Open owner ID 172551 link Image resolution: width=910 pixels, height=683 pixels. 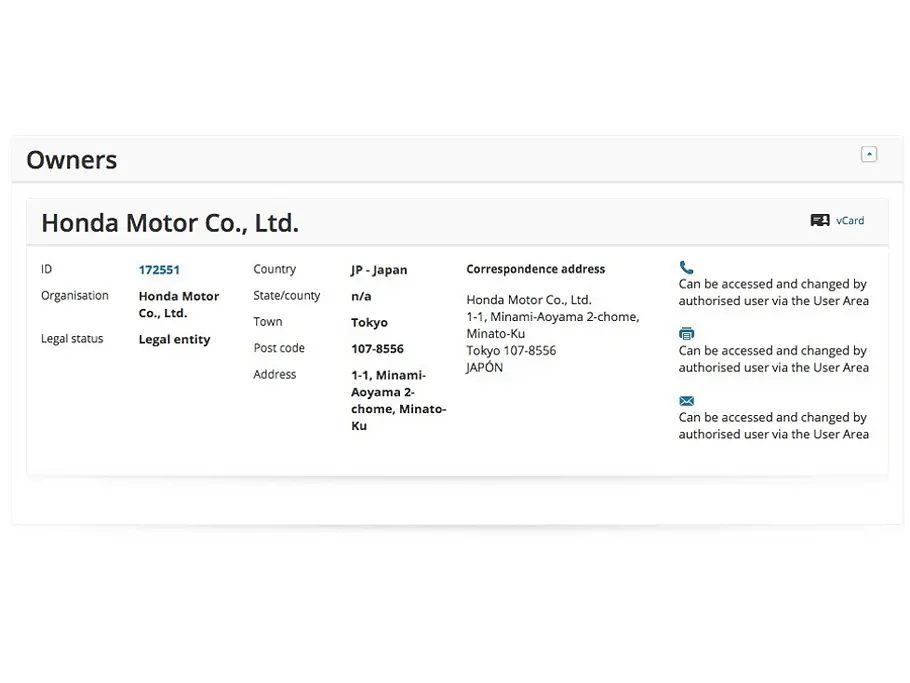[159, 270]
